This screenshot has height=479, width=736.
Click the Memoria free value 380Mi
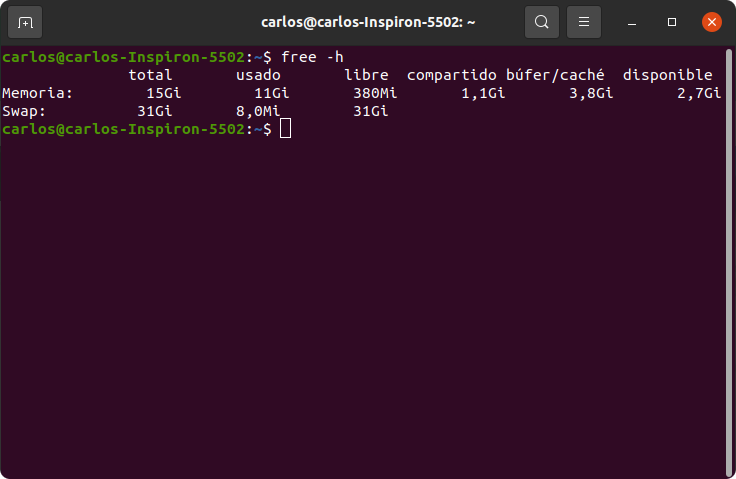coord(375,93)
